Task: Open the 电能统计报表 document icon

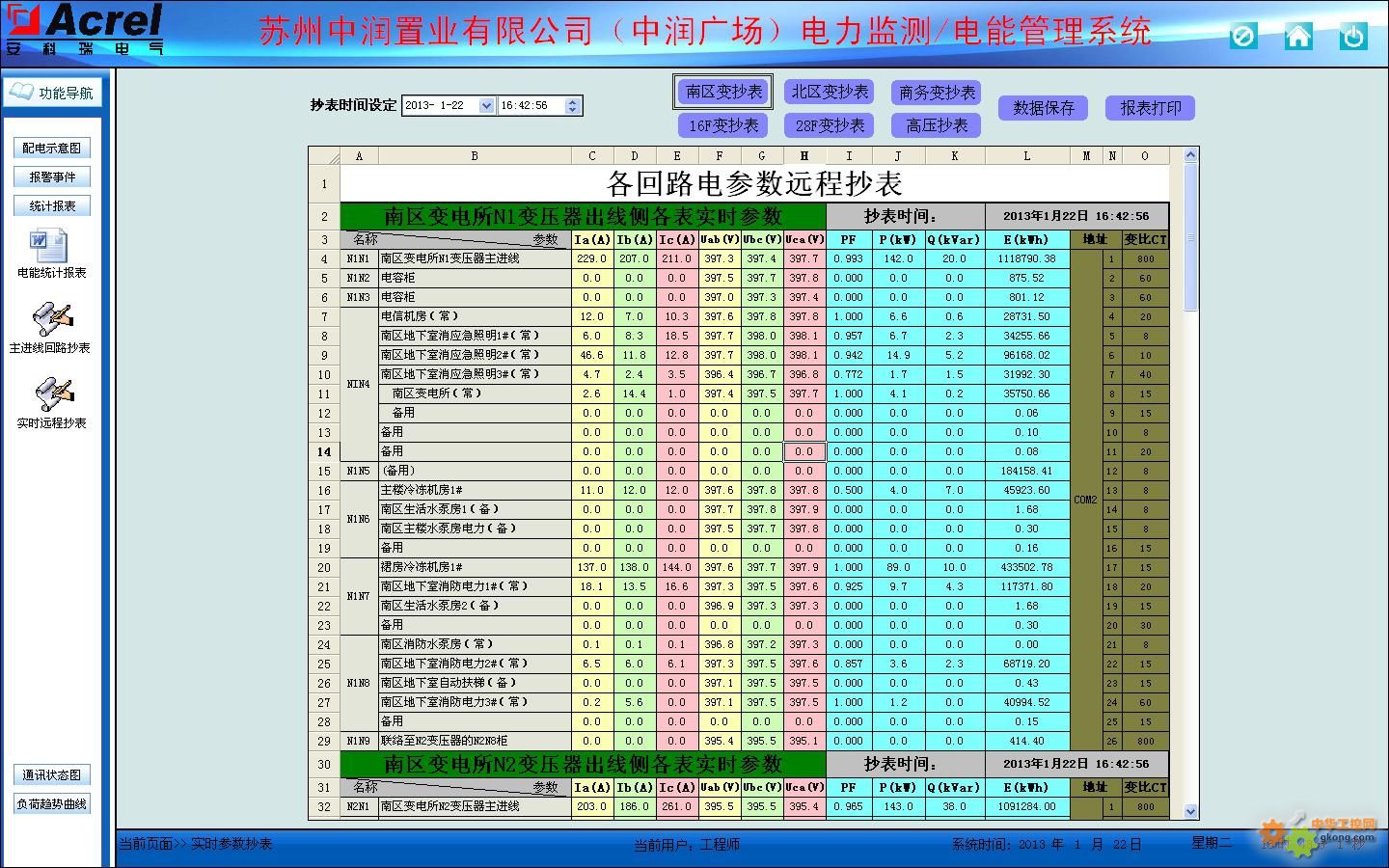Action: [48, 246]
